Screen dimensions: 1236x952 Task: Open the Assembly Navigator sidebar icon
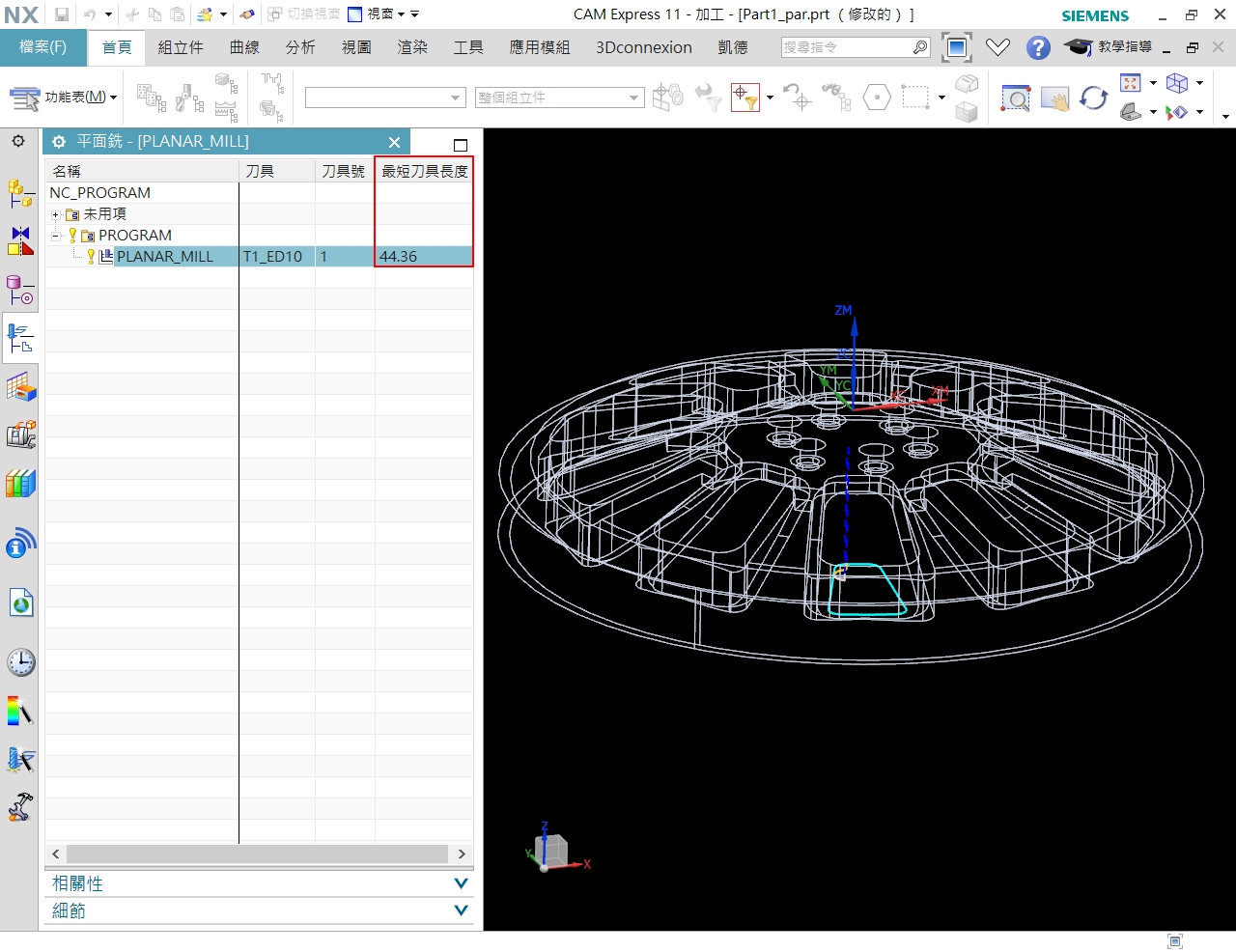coord(20,192)
